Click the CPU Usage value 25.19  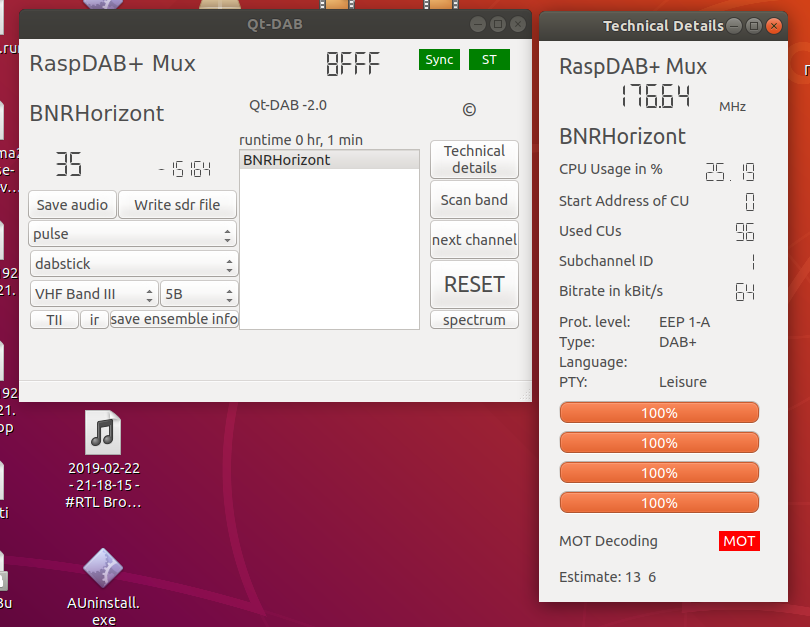pyautogui.click(x=730, y=171)
